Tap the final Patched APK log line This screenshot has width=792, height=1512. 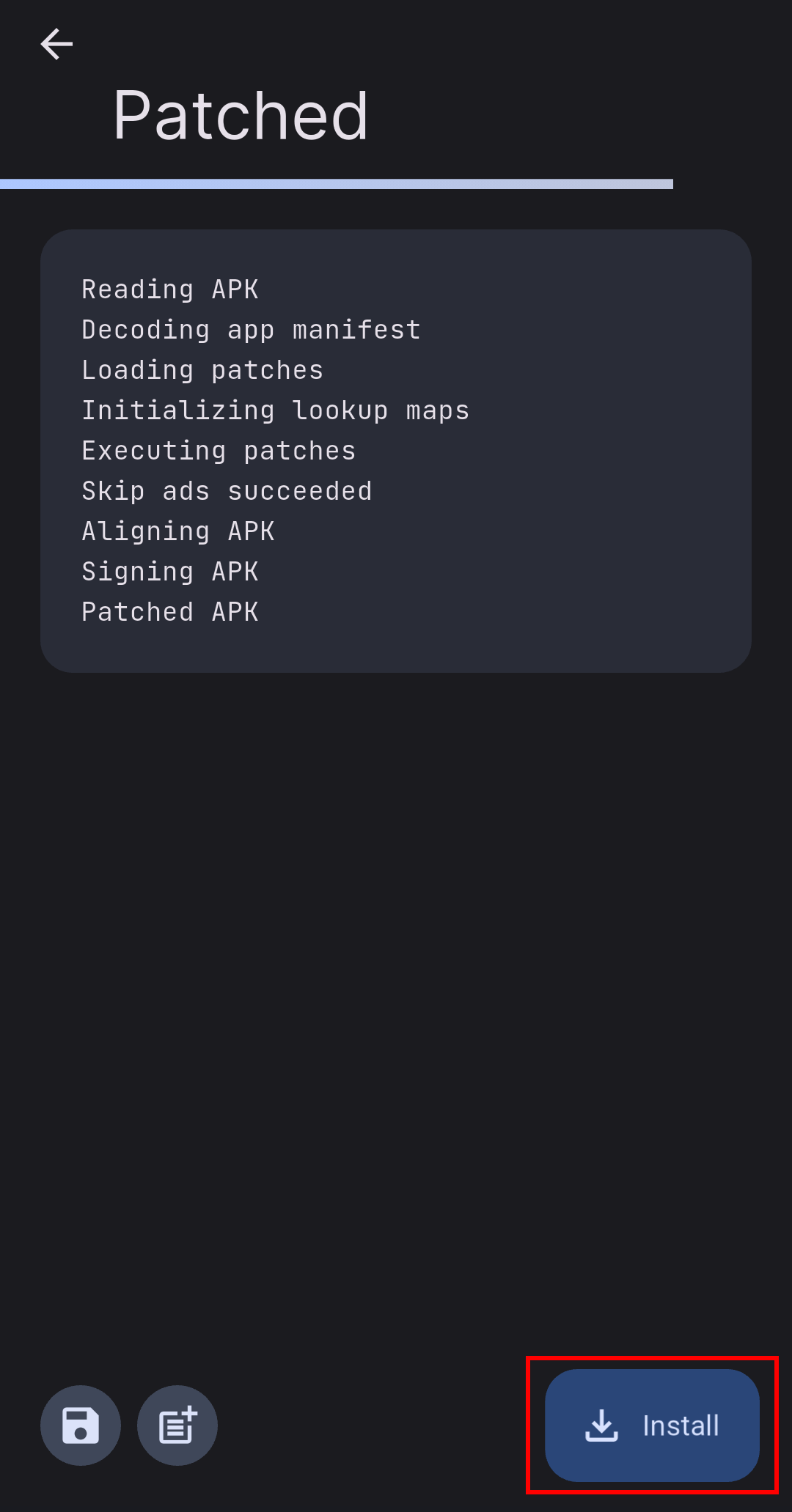tap(170, 612)
